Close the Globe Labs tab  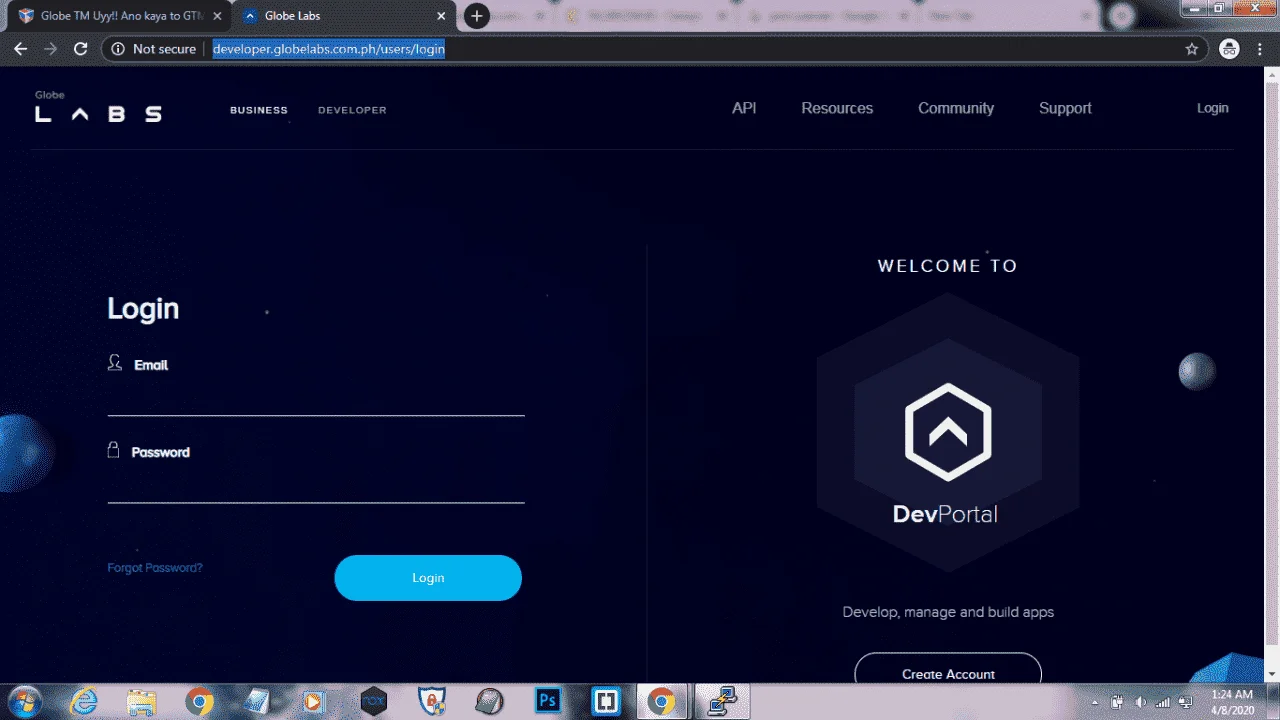click(x=441, y=16)
